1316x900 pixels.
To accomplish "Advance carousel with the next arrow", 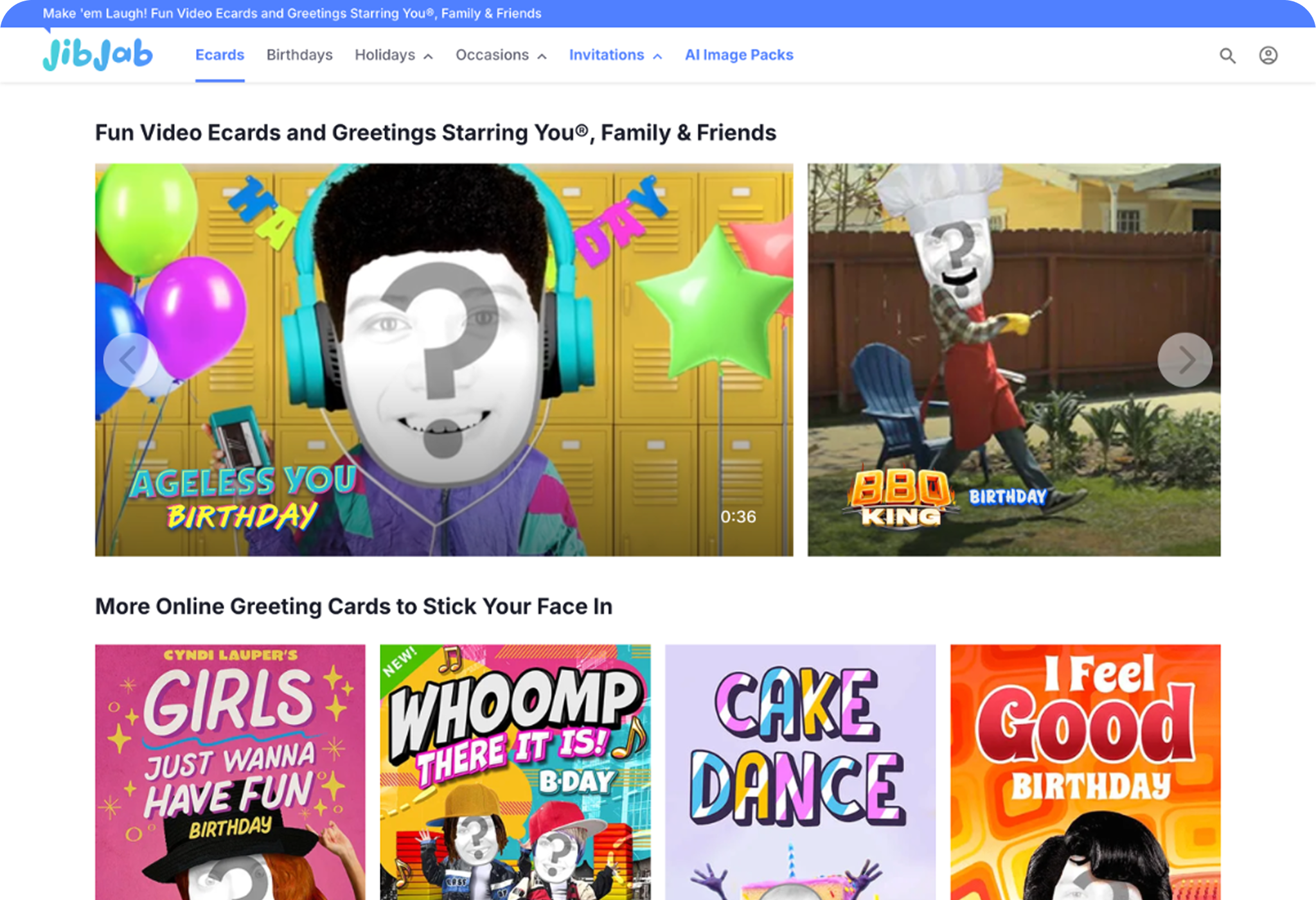I will (x=1184, y=360).
